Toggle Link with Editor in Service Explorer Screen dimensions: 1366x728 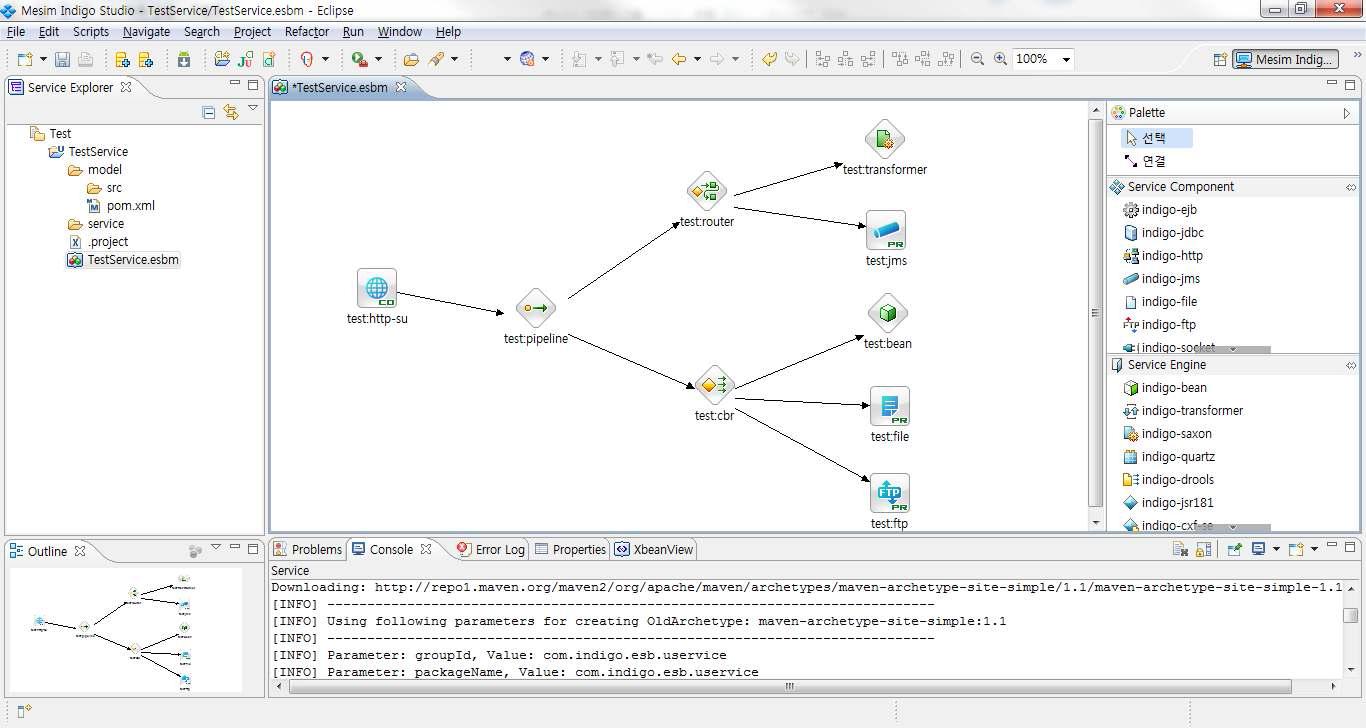(x=231, y=112)
